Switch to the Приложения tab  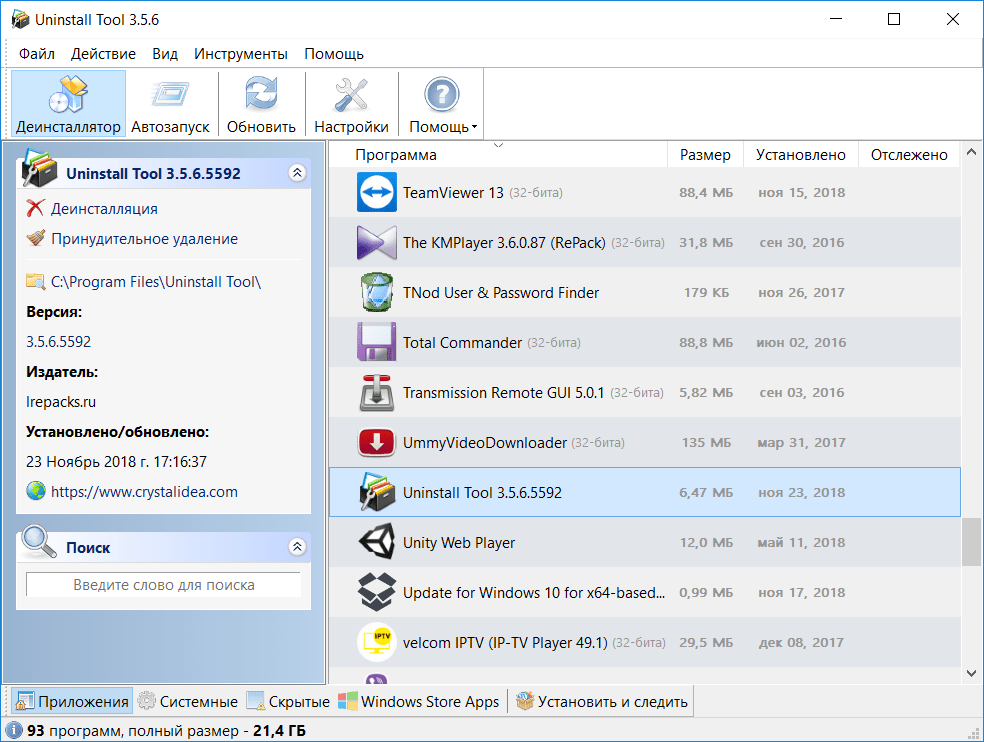point(72,701)
